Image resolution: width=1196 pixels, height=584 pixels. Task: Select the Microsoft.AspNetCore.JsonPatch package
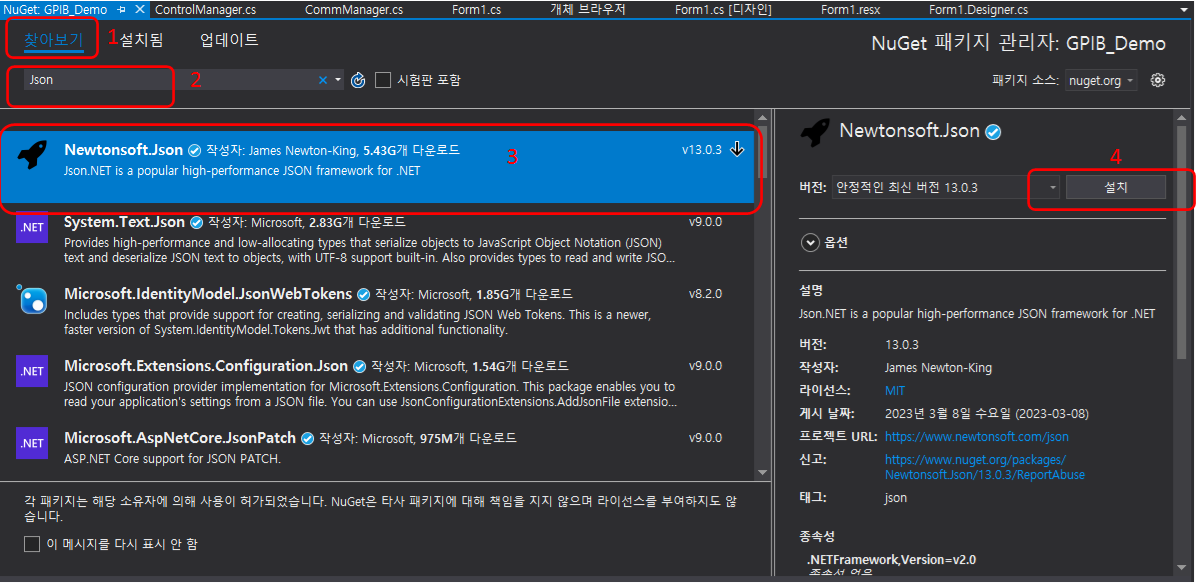coord(378,448)
